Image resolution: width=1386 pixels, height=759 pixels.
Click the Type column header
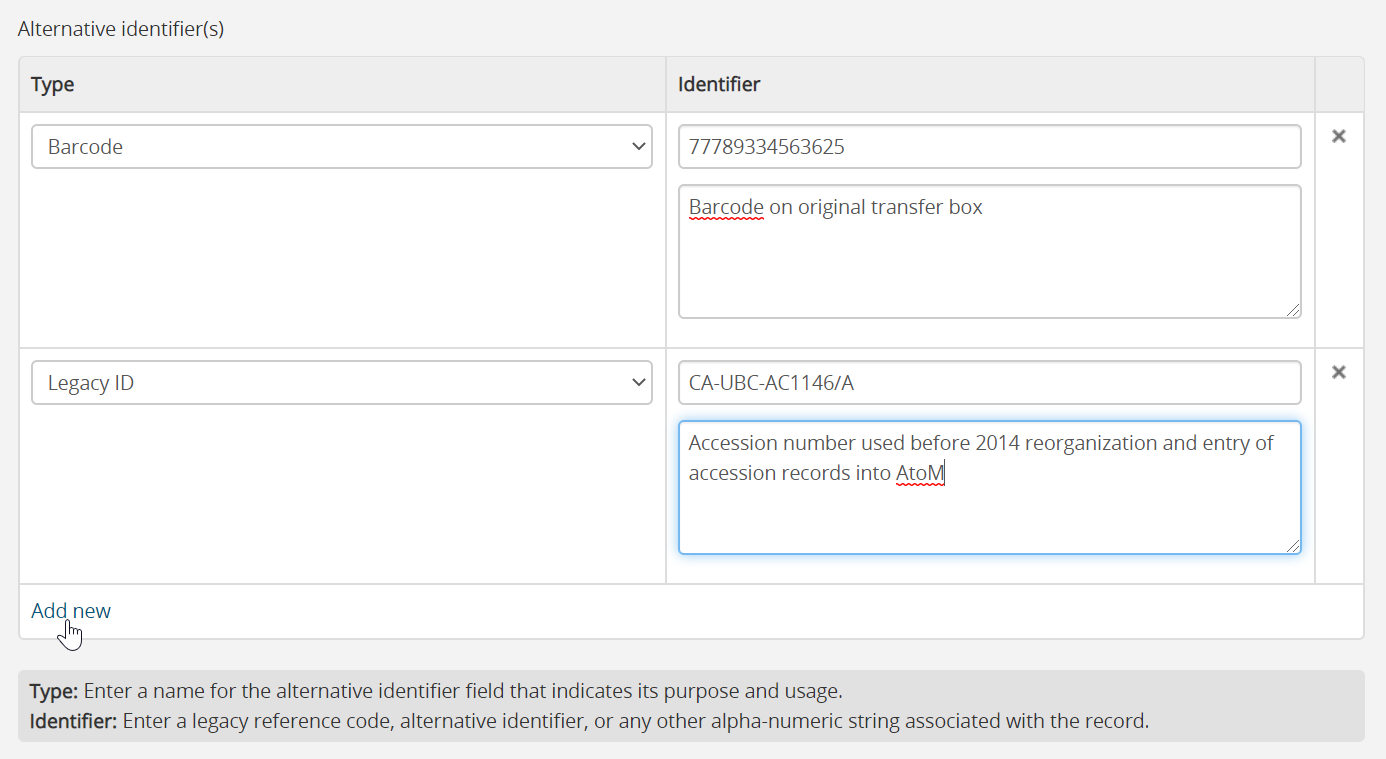(x=53, y=85)
